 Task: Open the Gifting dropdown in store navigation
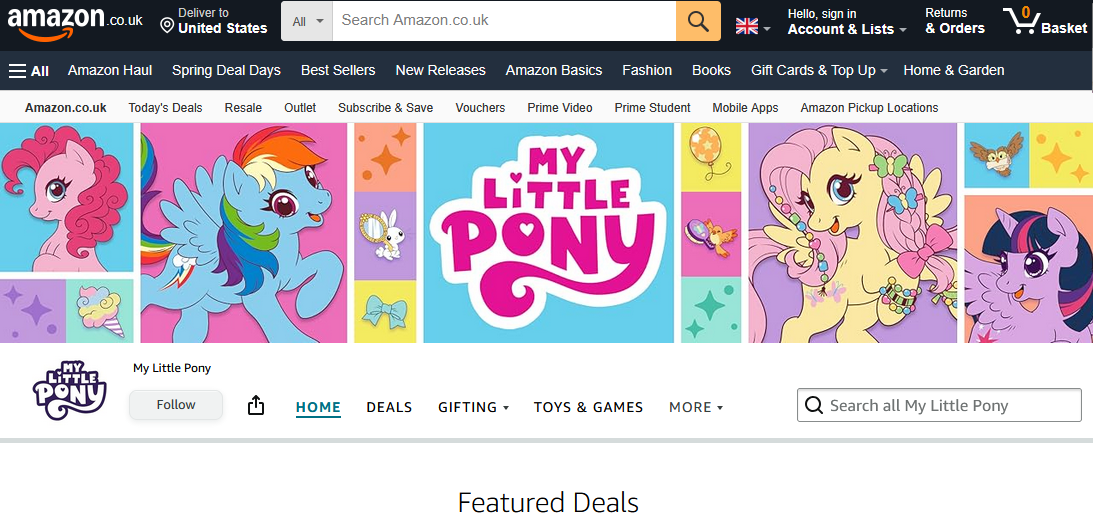[x=473, y=407]
